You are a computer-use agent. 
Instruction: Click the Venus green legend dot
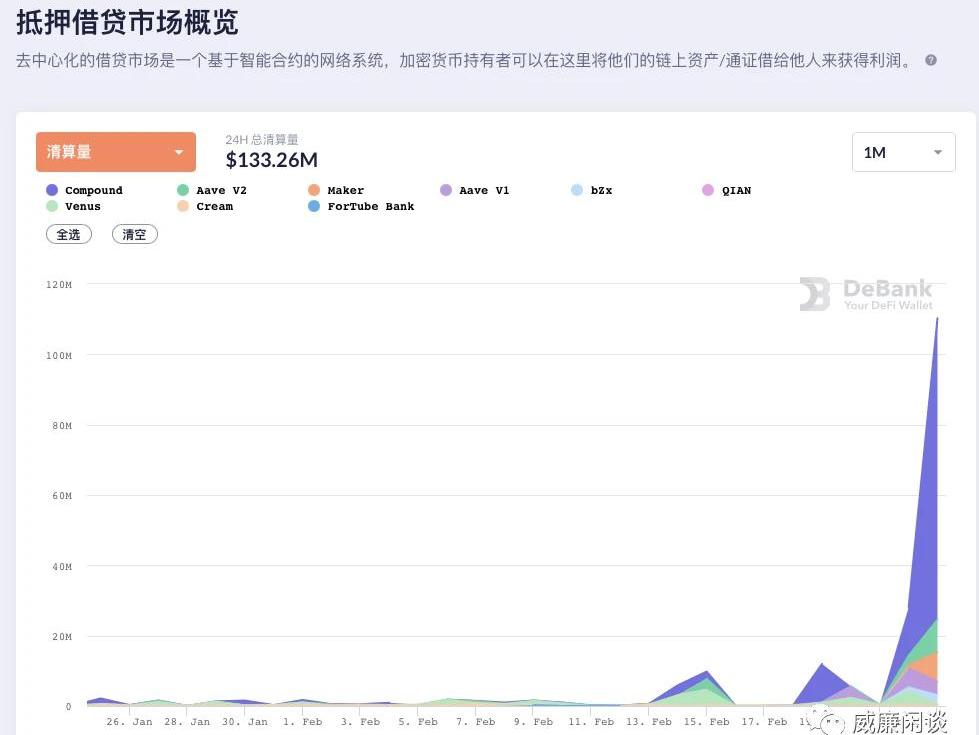pyautogui.click(x=52, y=206)
